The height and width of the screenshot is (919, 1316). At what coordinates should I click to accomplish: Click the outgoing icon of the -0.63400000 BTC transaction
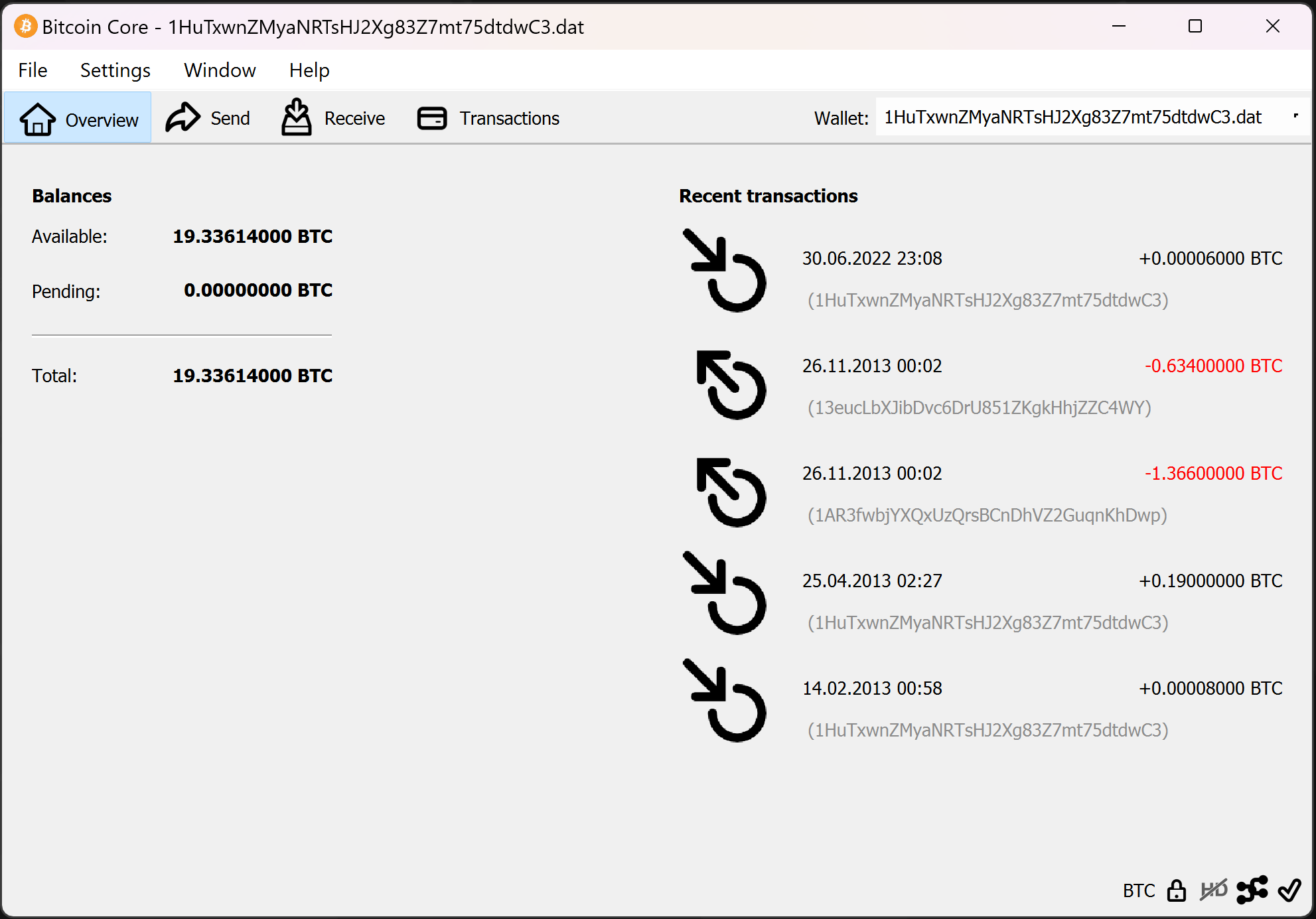(731, 385)
